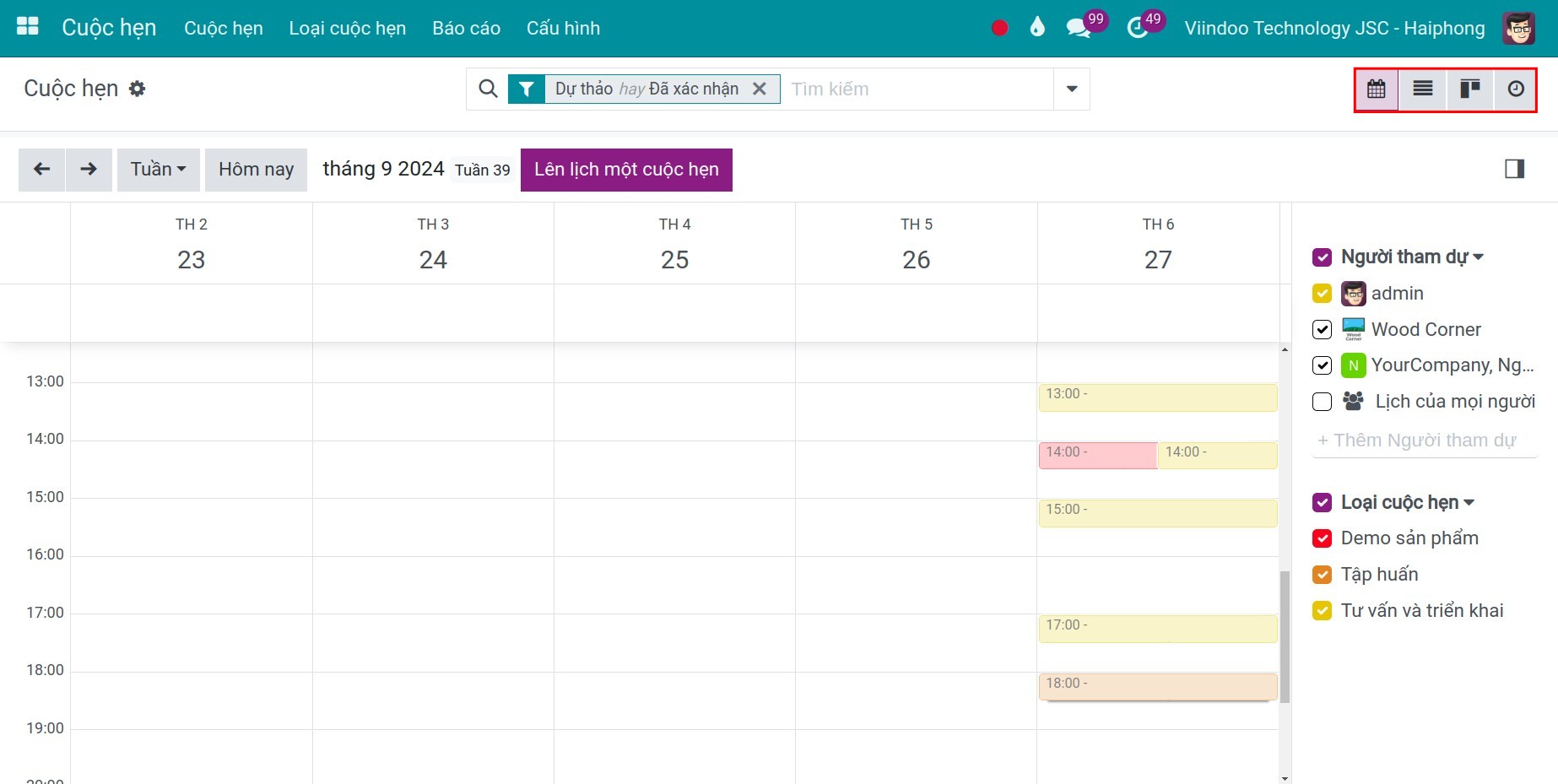Enable Lịch của mọi người checkbox

[1323, 402]
